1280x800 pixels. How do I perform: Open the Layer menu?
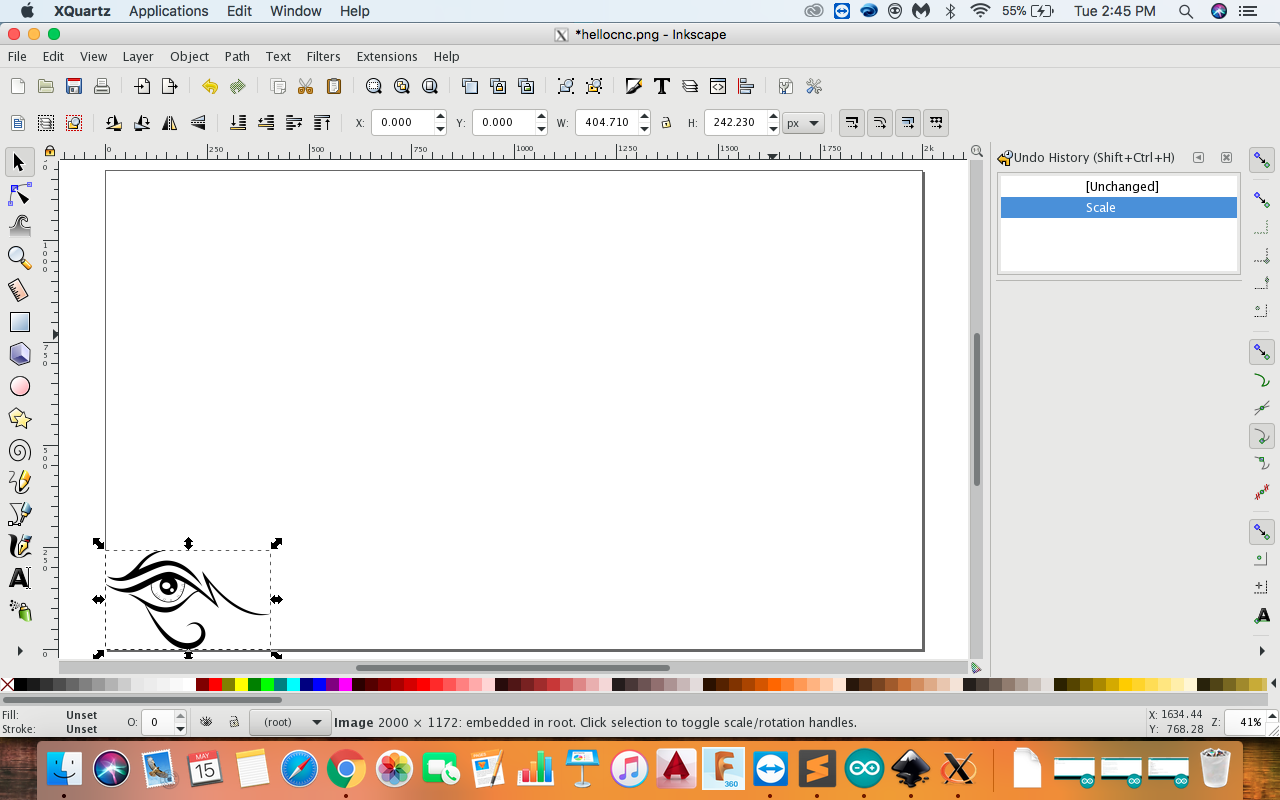click(138, 56)
